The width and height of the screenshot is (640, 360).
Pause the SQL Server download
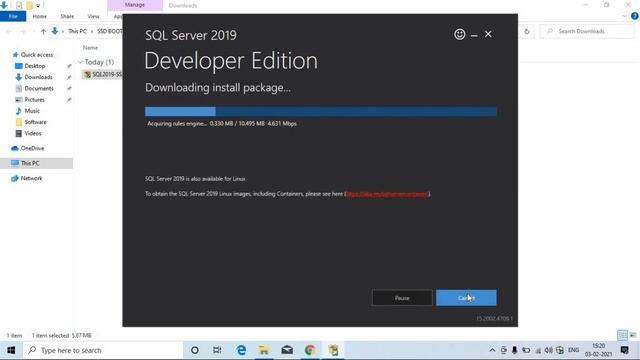tap(402, 298)
